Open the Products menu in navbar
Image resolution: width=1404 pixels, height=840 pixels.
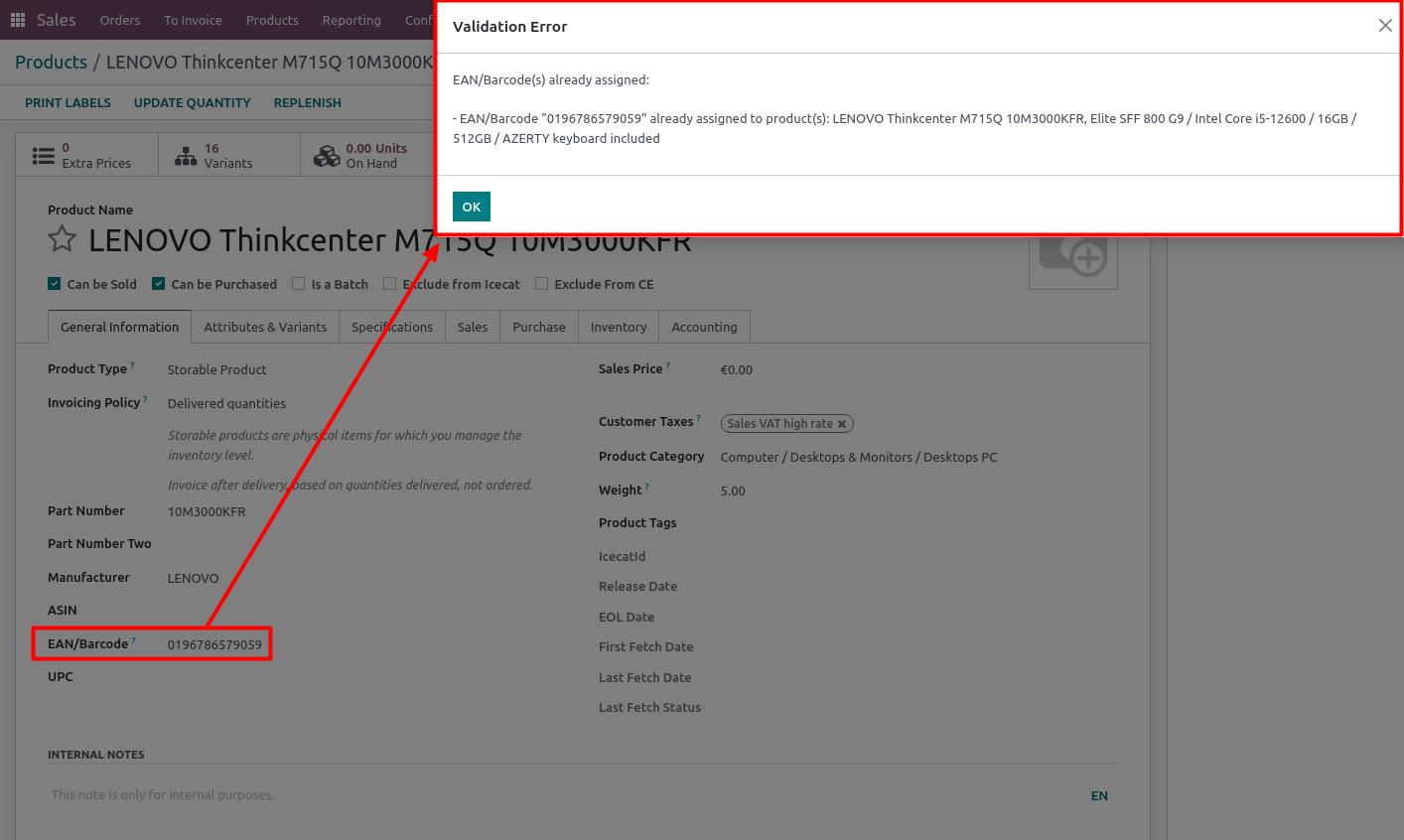[x=272, y=20]
